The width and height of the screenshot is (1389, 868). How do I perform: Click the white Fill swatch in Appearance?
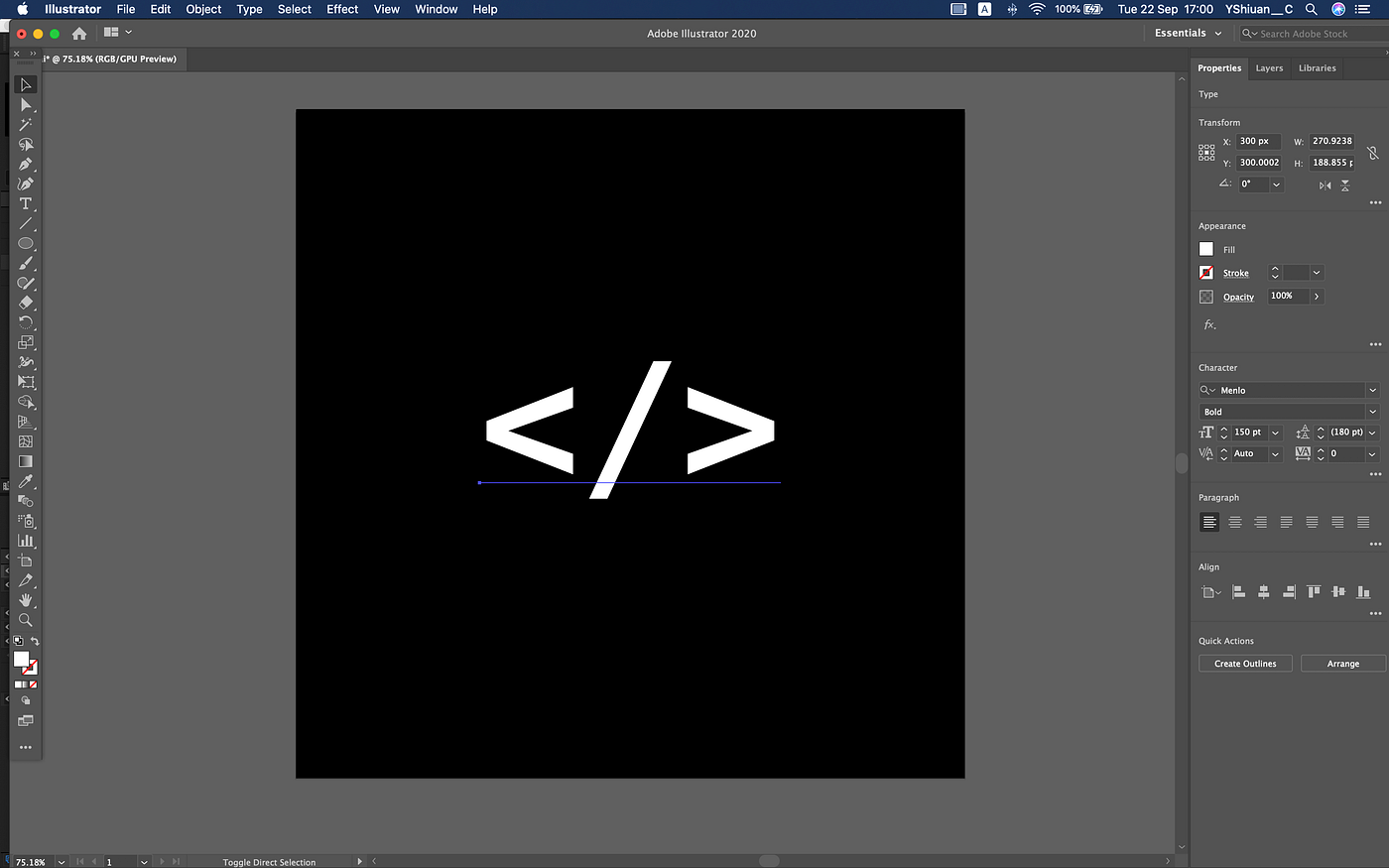point(1206,249)
